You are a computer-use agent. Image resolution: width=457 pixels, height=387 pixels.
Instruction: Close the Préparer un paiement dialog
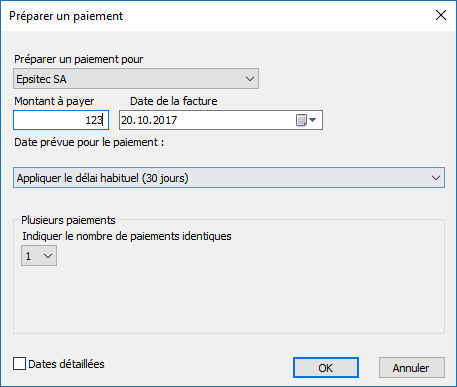coord(441,15)
